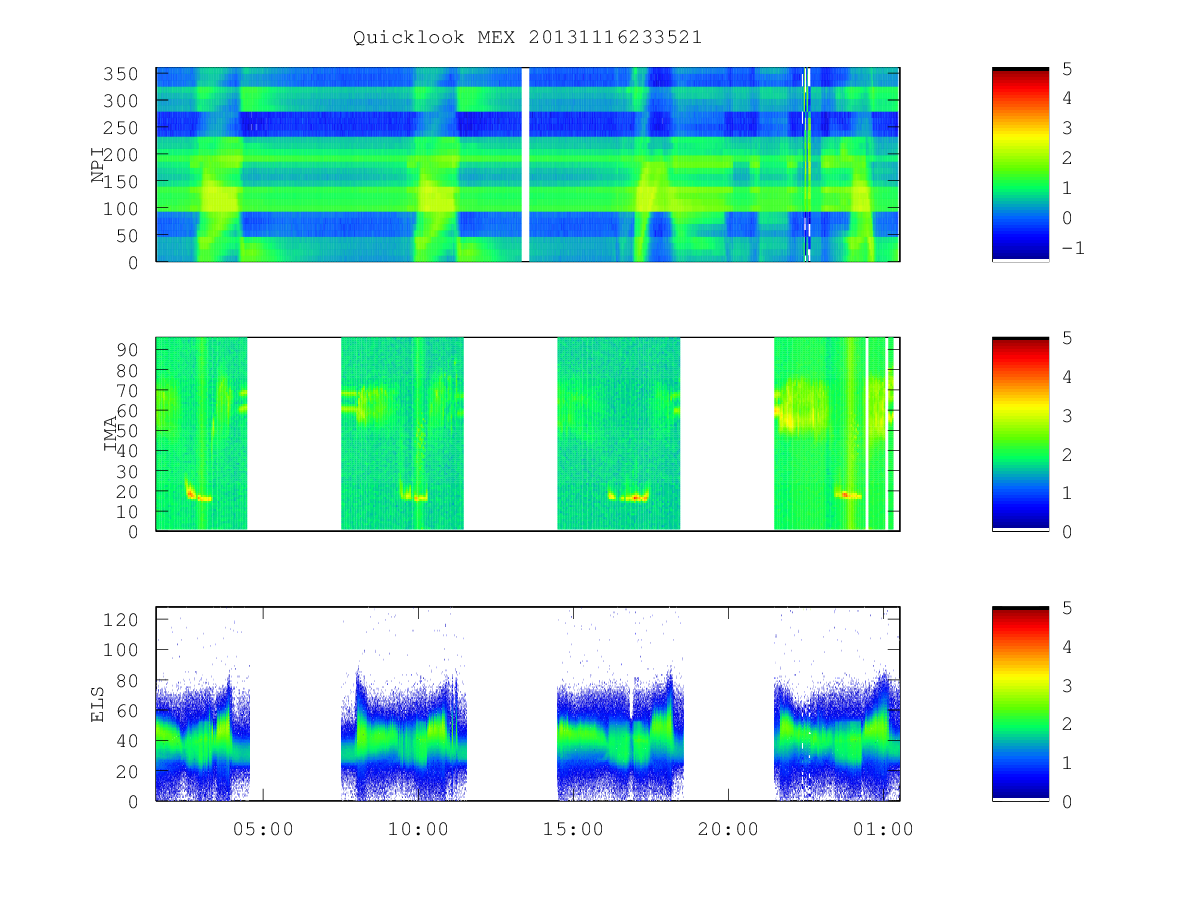Click the 20:00 time tick label
This screenshot has width=1200, height=900.
point(727,829)
